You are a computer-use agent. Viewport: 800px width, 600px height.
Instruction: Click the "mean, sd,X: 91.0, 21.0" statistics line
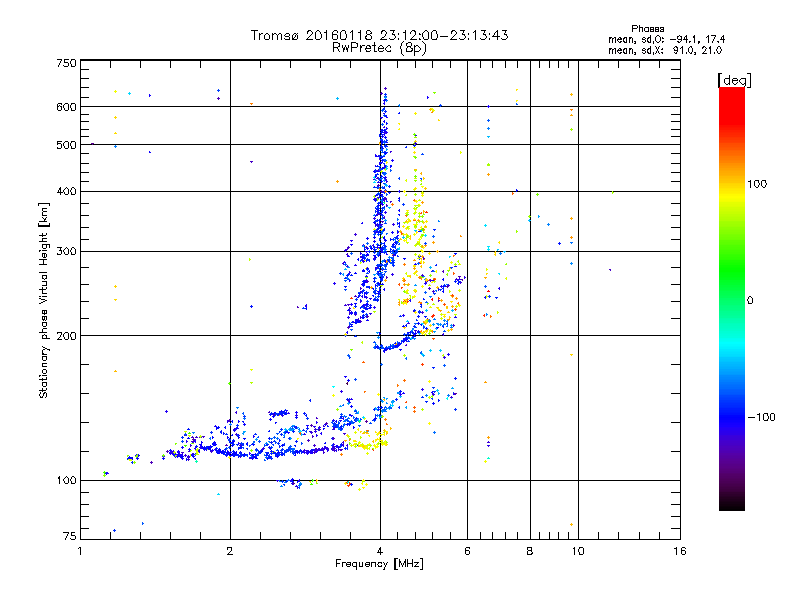click(665, 50)
